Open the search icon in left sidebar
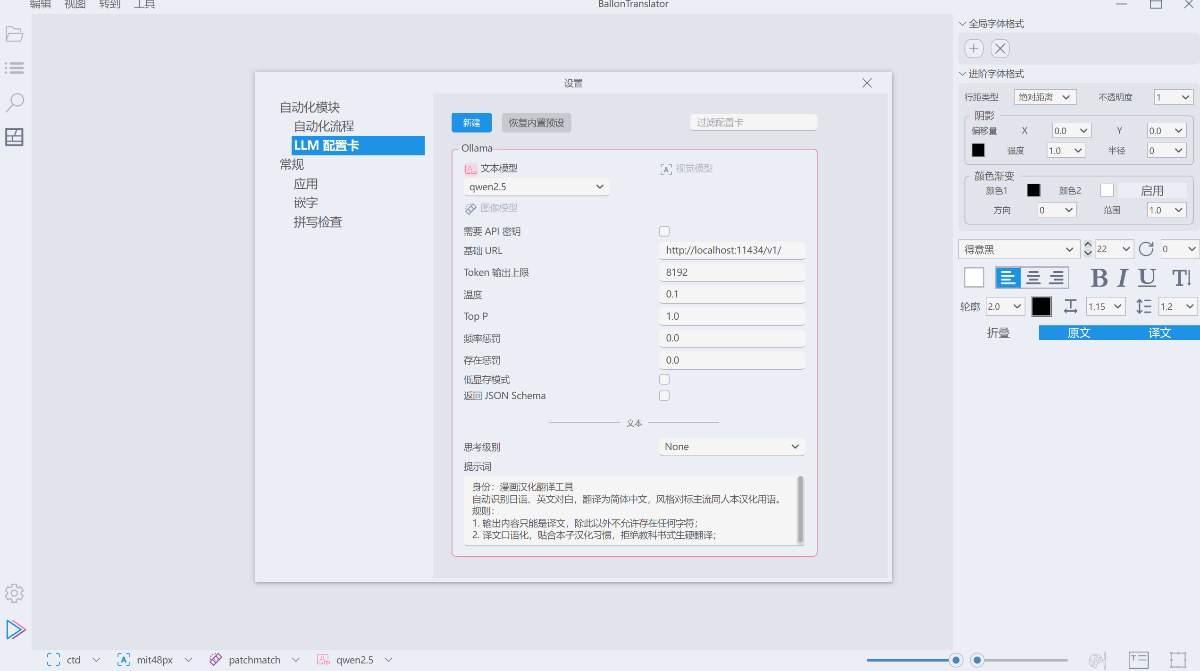This screenshot has width=1200, height=671. coord(14,102)
